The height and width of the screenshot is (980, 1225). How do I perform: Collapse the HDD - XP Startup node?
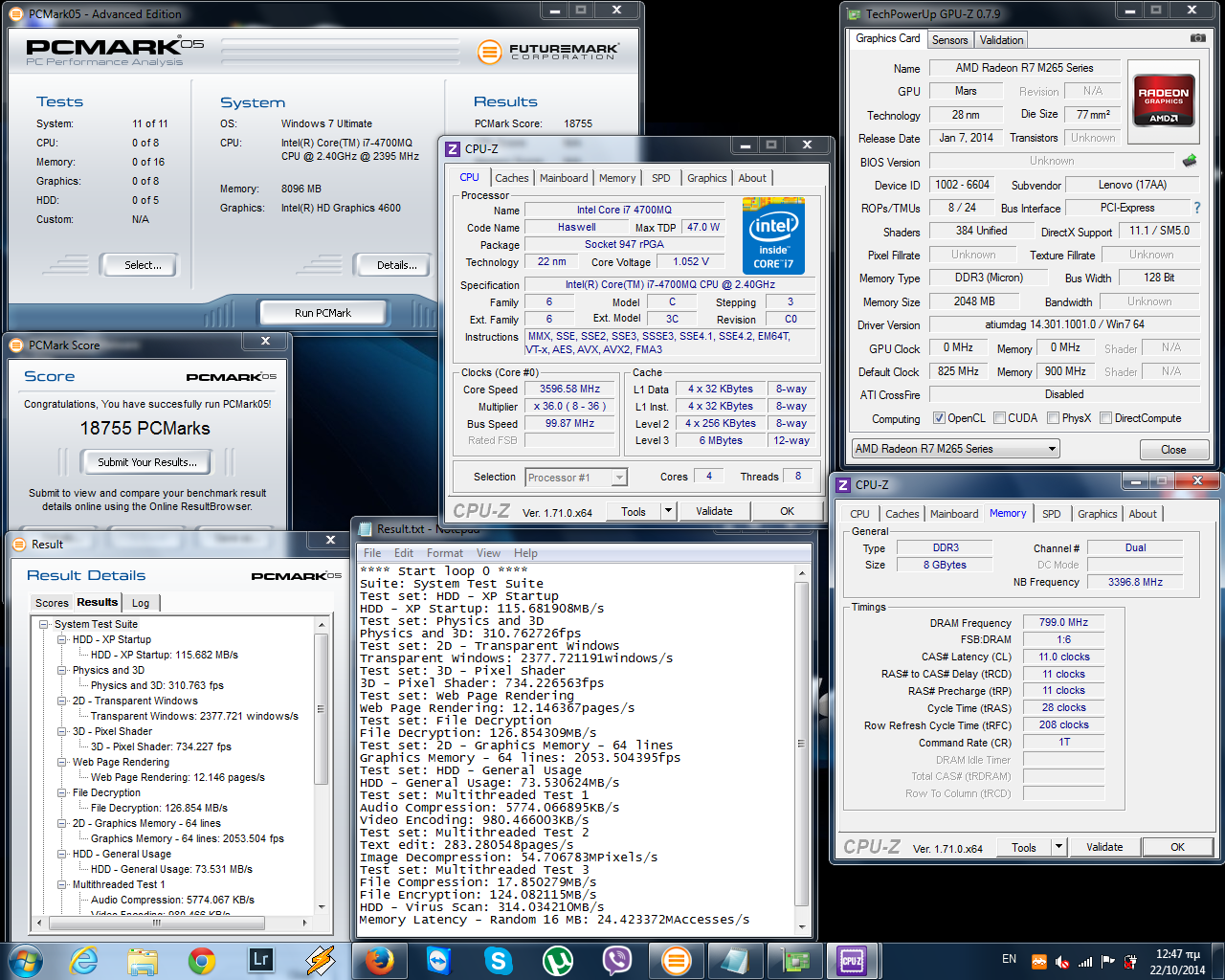tap(62, 639)
